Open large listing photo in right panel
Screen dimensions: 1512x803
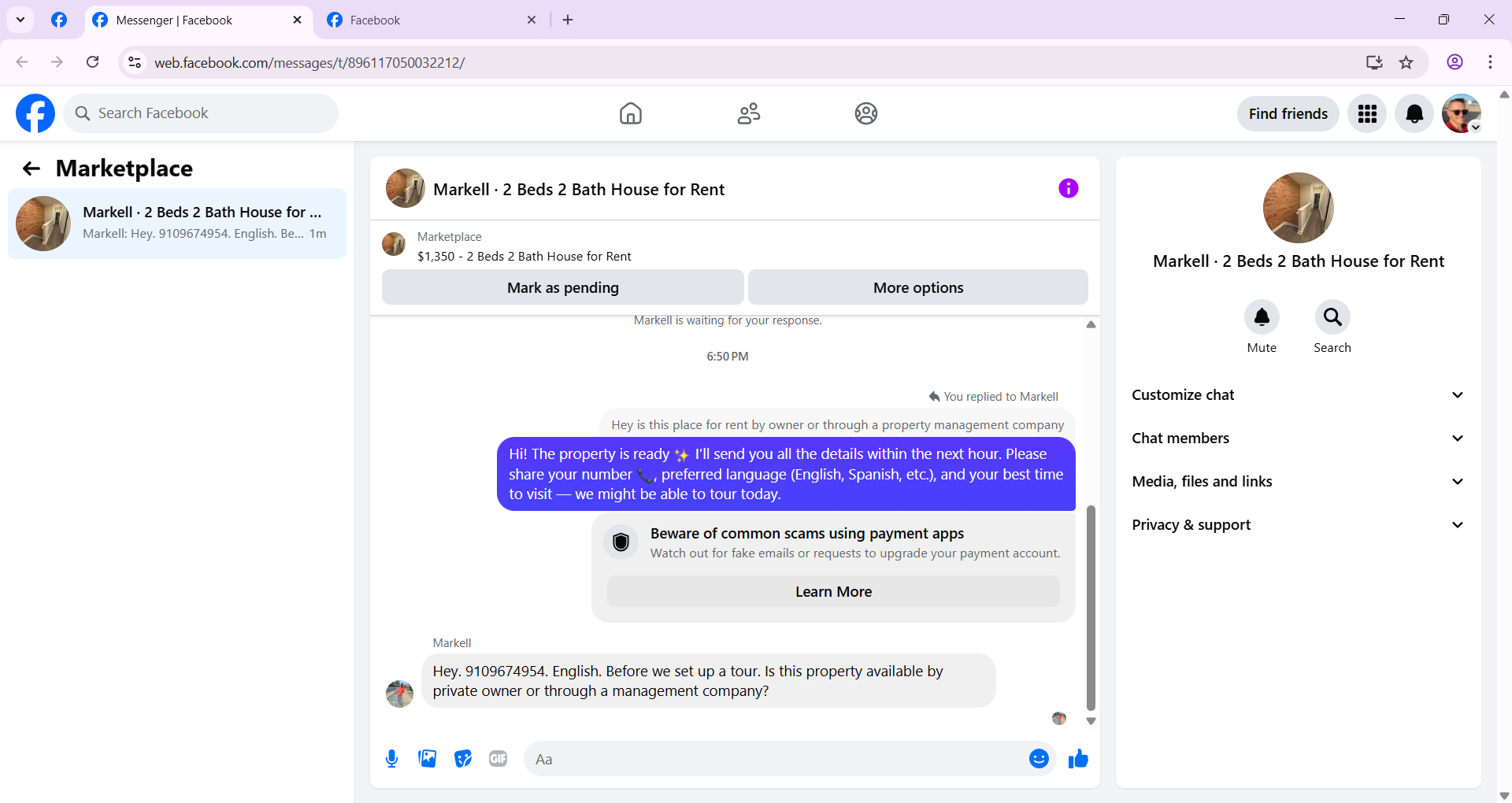(x=1298, y=208)
